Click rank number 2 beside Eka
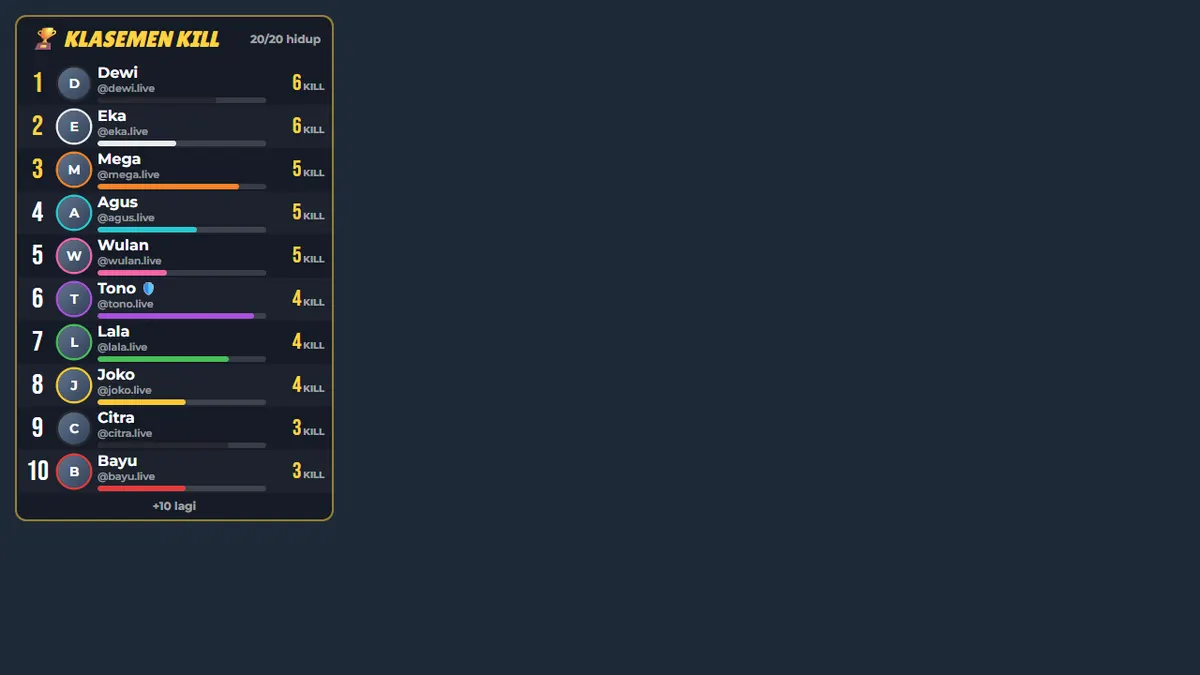 click(38, 126)
